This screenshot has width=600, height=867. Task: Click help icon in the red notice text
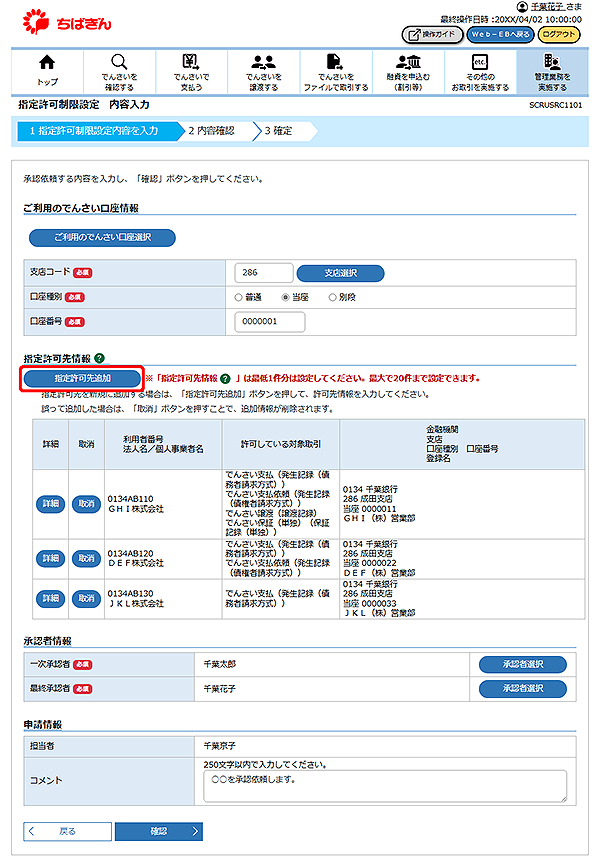(225, 379)
